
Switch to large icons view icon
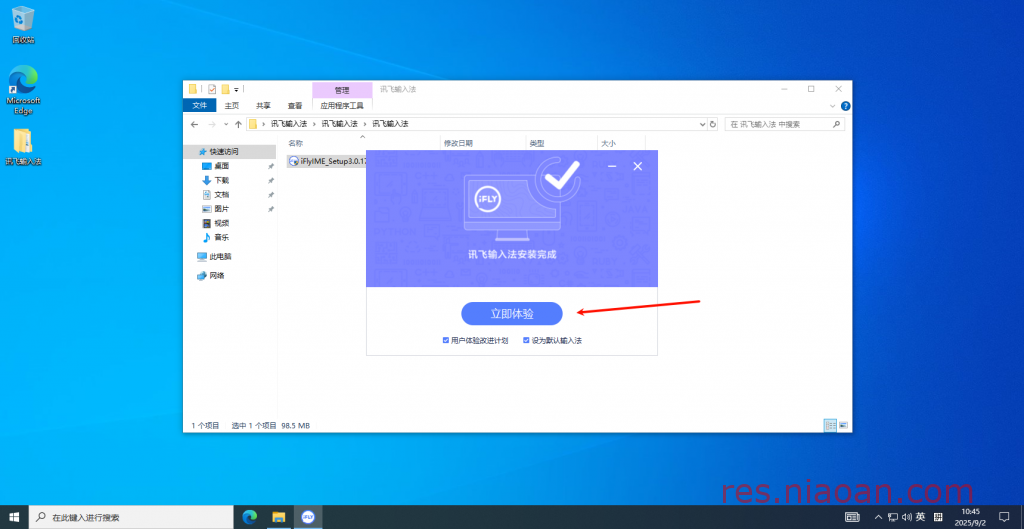843,425
